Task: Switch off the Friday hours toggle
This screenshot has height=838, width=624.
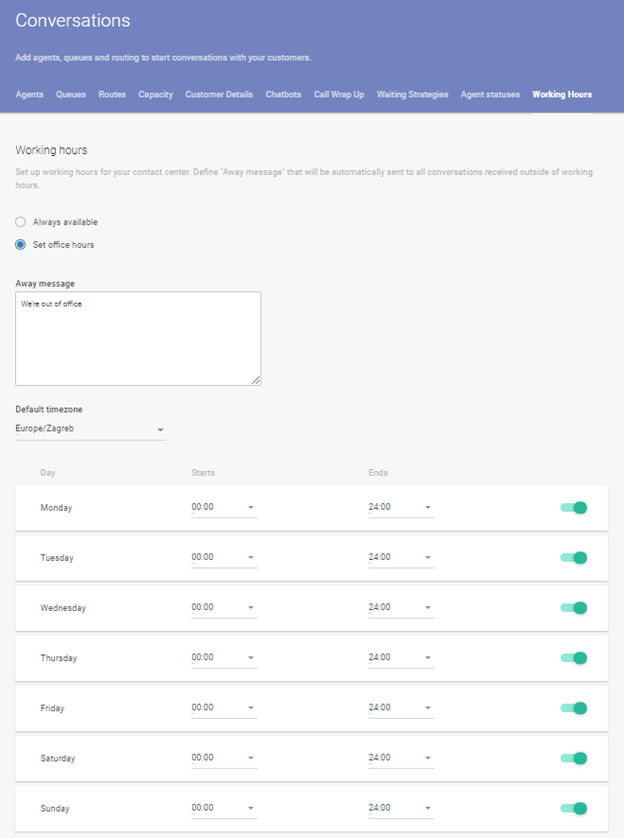Action: (573, 708)
